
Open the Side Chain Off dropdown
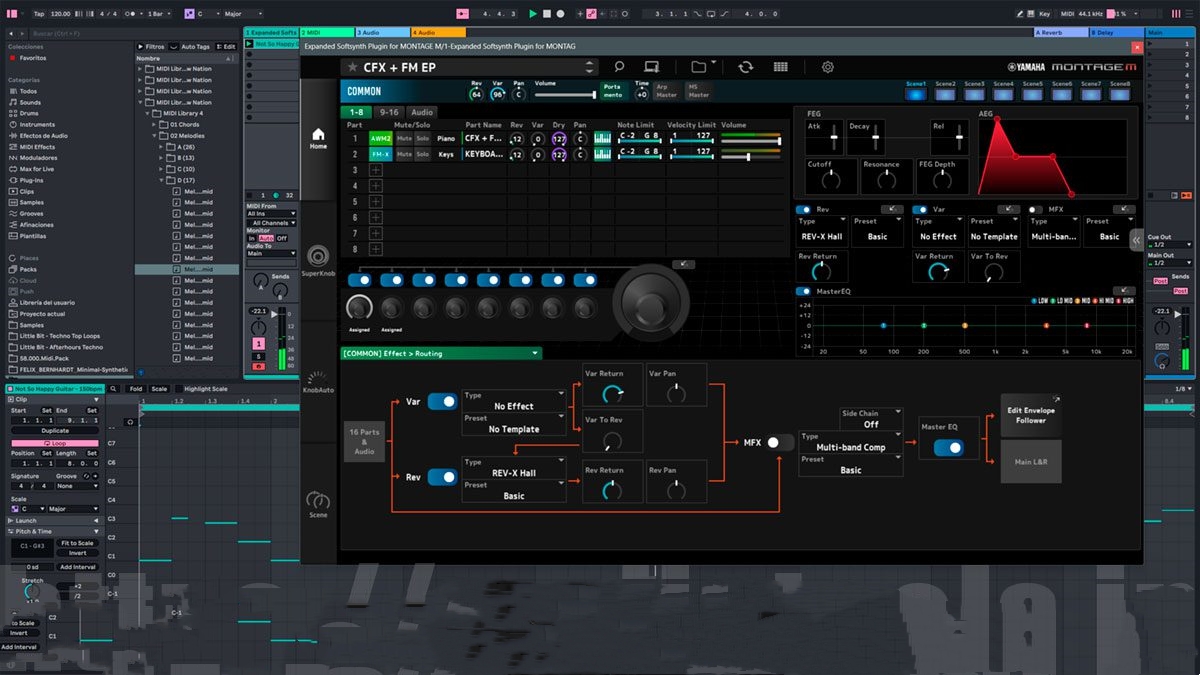point(871,418)
